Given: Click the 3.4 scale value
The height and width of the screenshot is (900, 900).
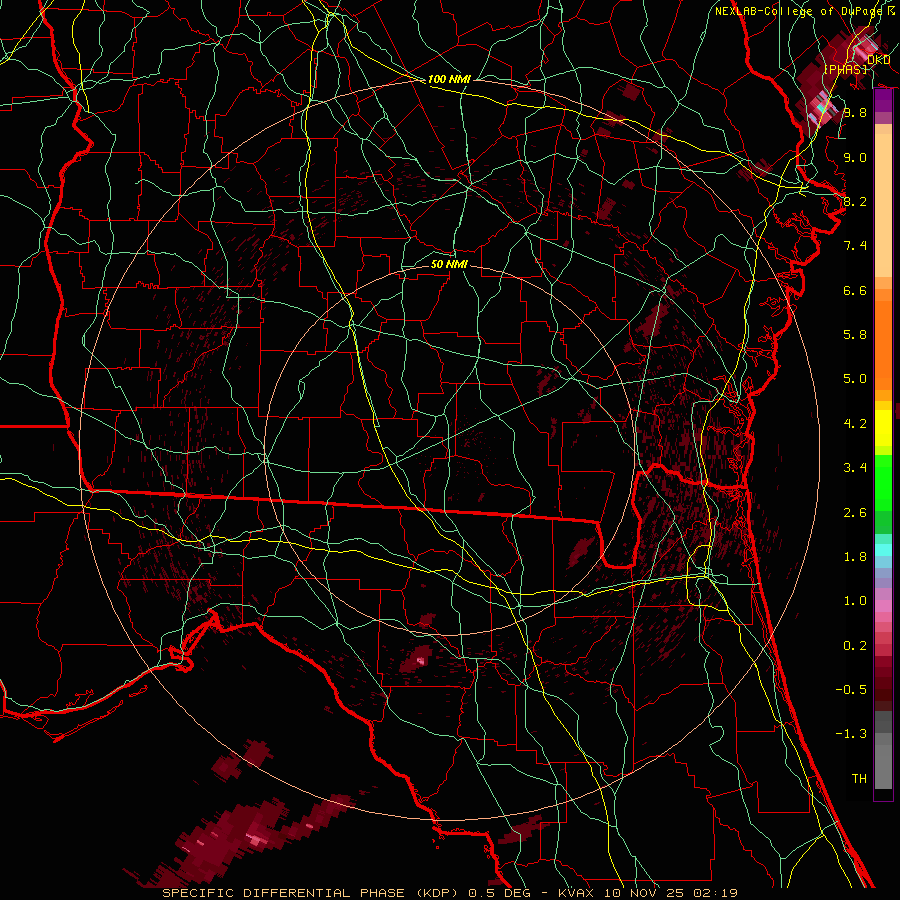Looking at the screenshot, I should click(855, 468).
